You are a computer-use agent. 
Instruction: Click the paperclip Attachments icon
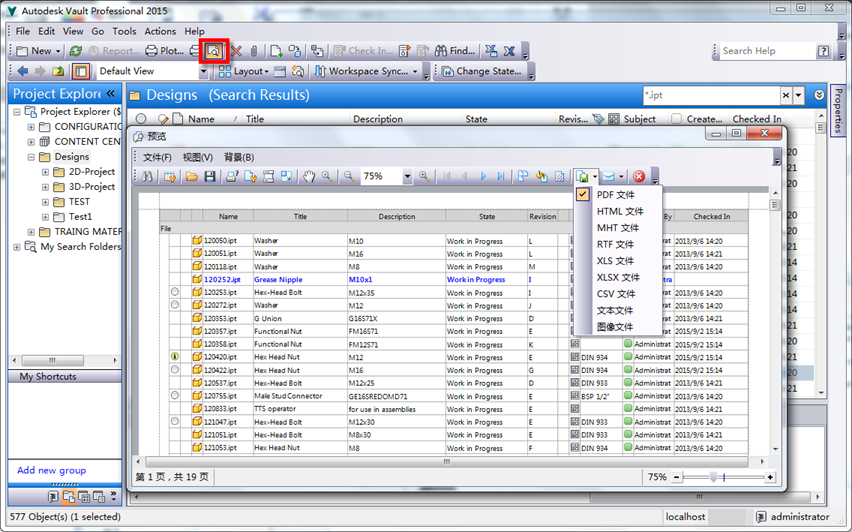click(254, 51)
